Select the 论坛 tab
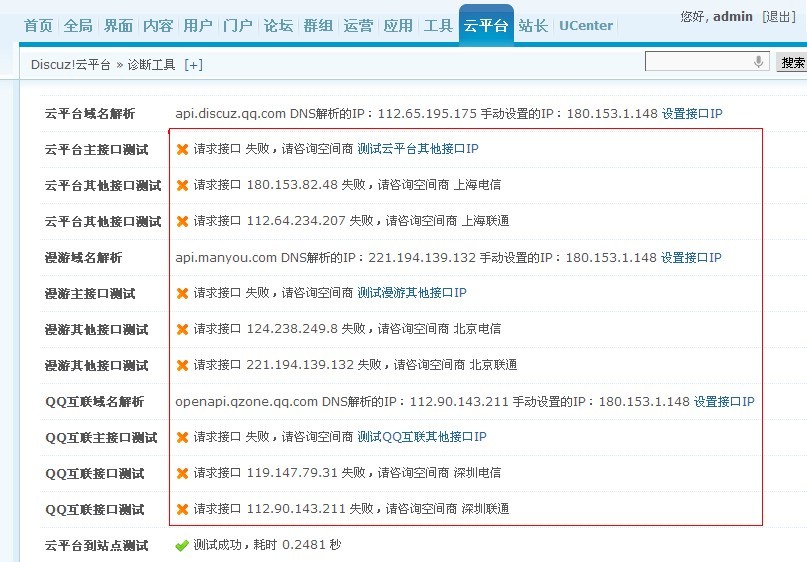 click(x=278, y=26)
